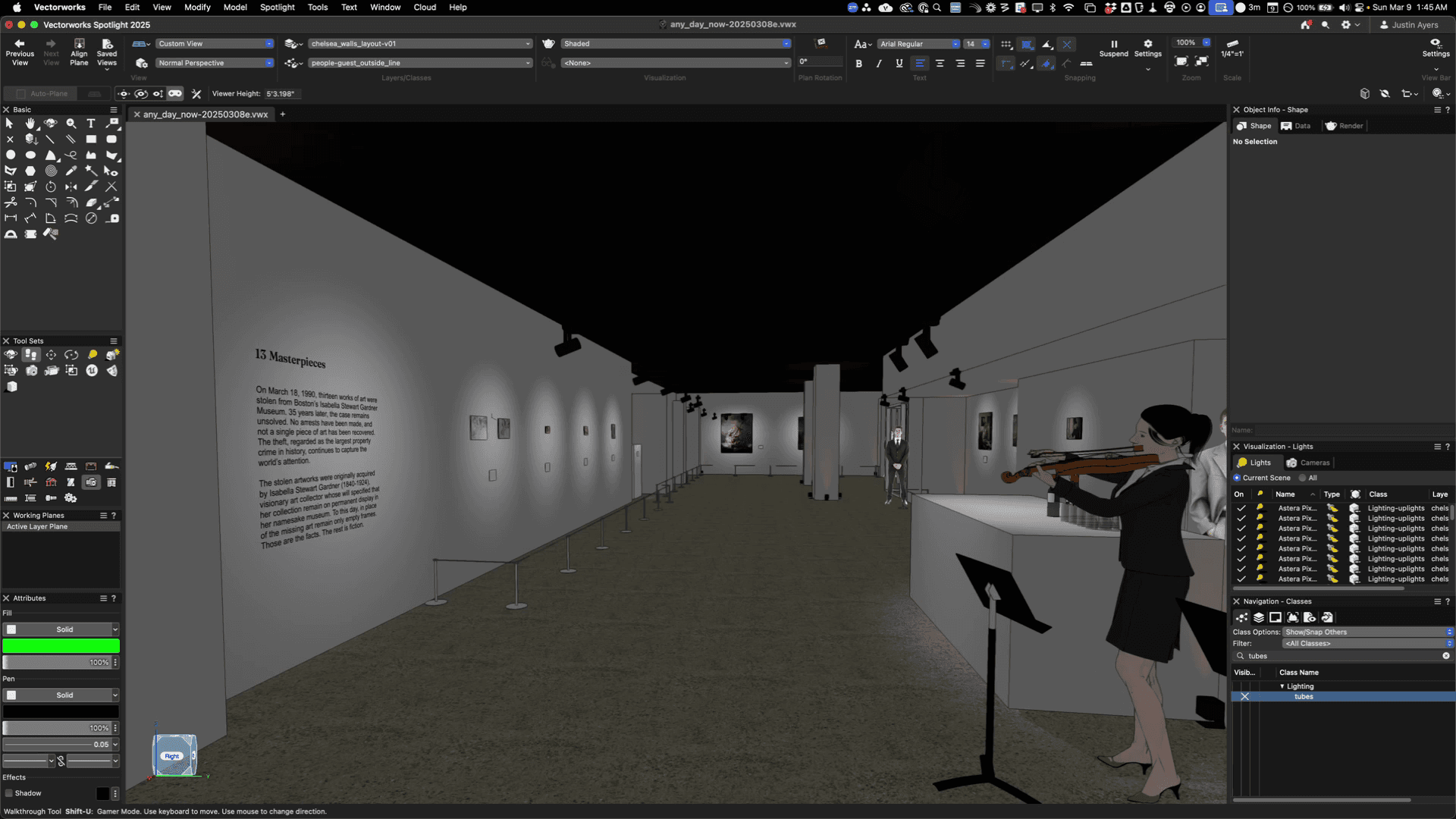Turn off the first Astera Pix light checkmark

point(1241,508)
